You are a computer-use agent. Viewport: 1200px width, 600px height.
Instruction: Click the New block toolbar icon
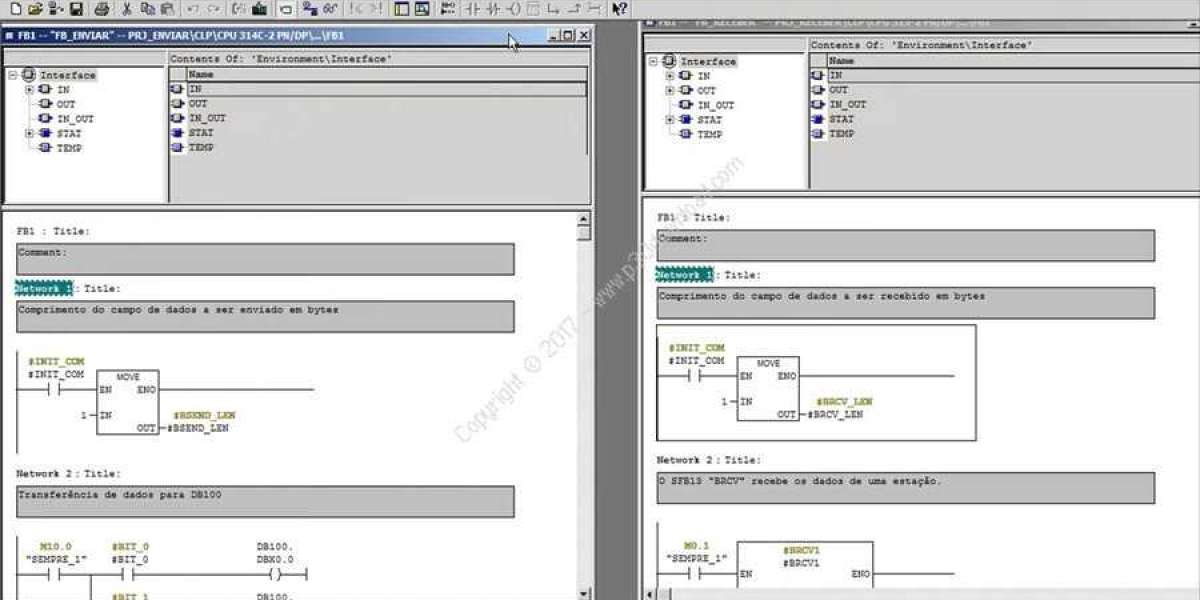click(x=15, y=9)
